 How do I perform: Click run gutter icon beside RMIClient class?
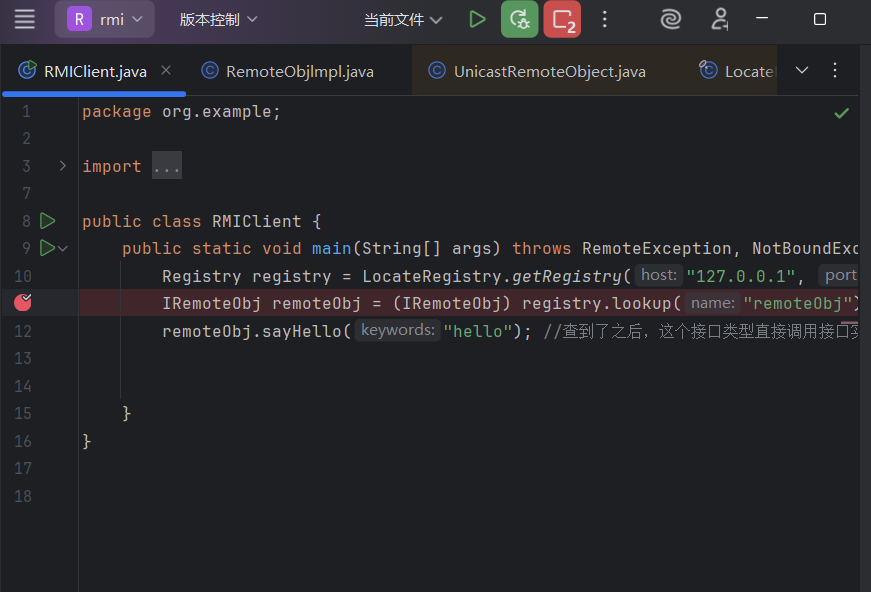tap(47, 221)
